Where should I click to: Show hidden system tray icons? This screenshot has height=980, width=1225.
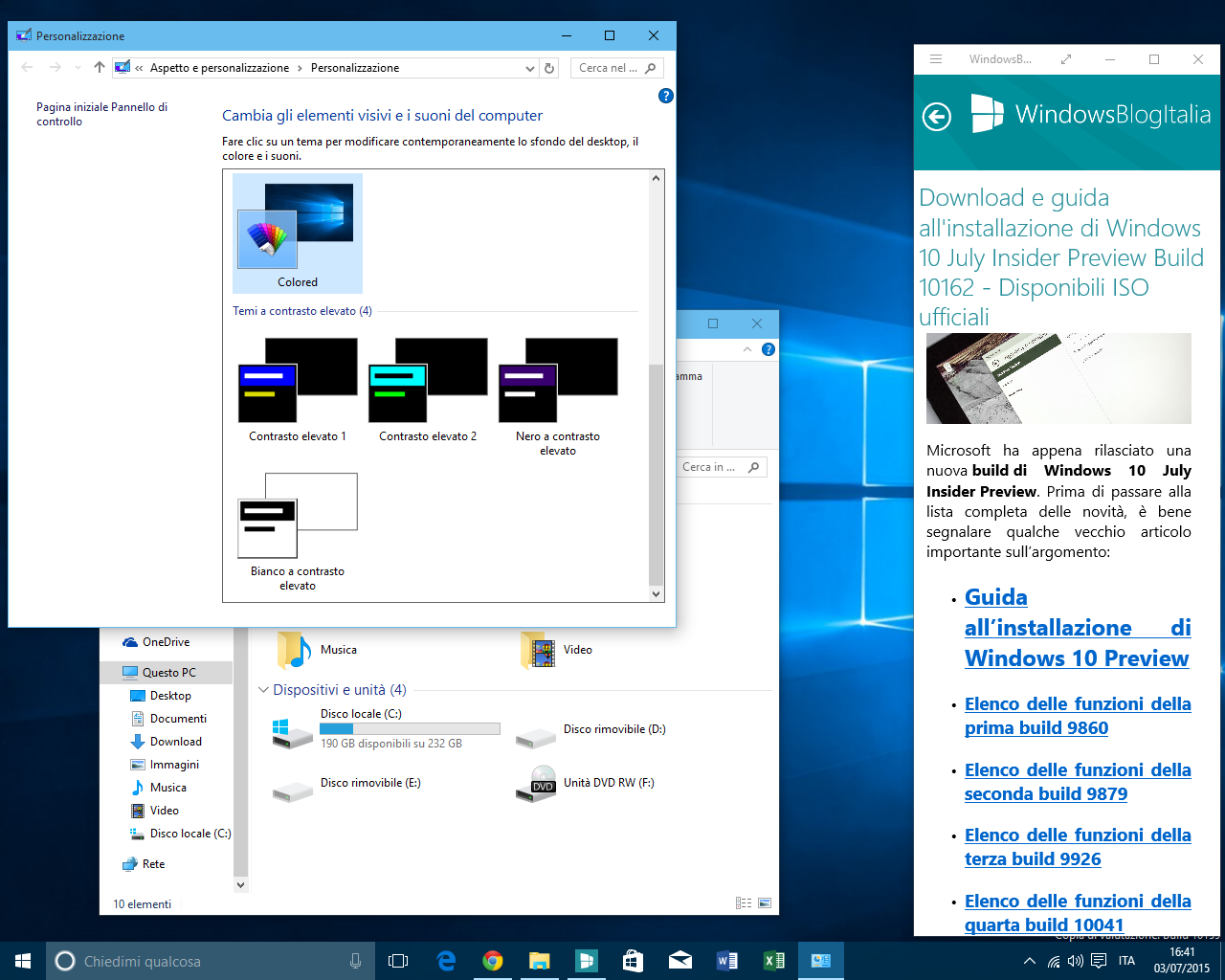[x=1029, y=961]
